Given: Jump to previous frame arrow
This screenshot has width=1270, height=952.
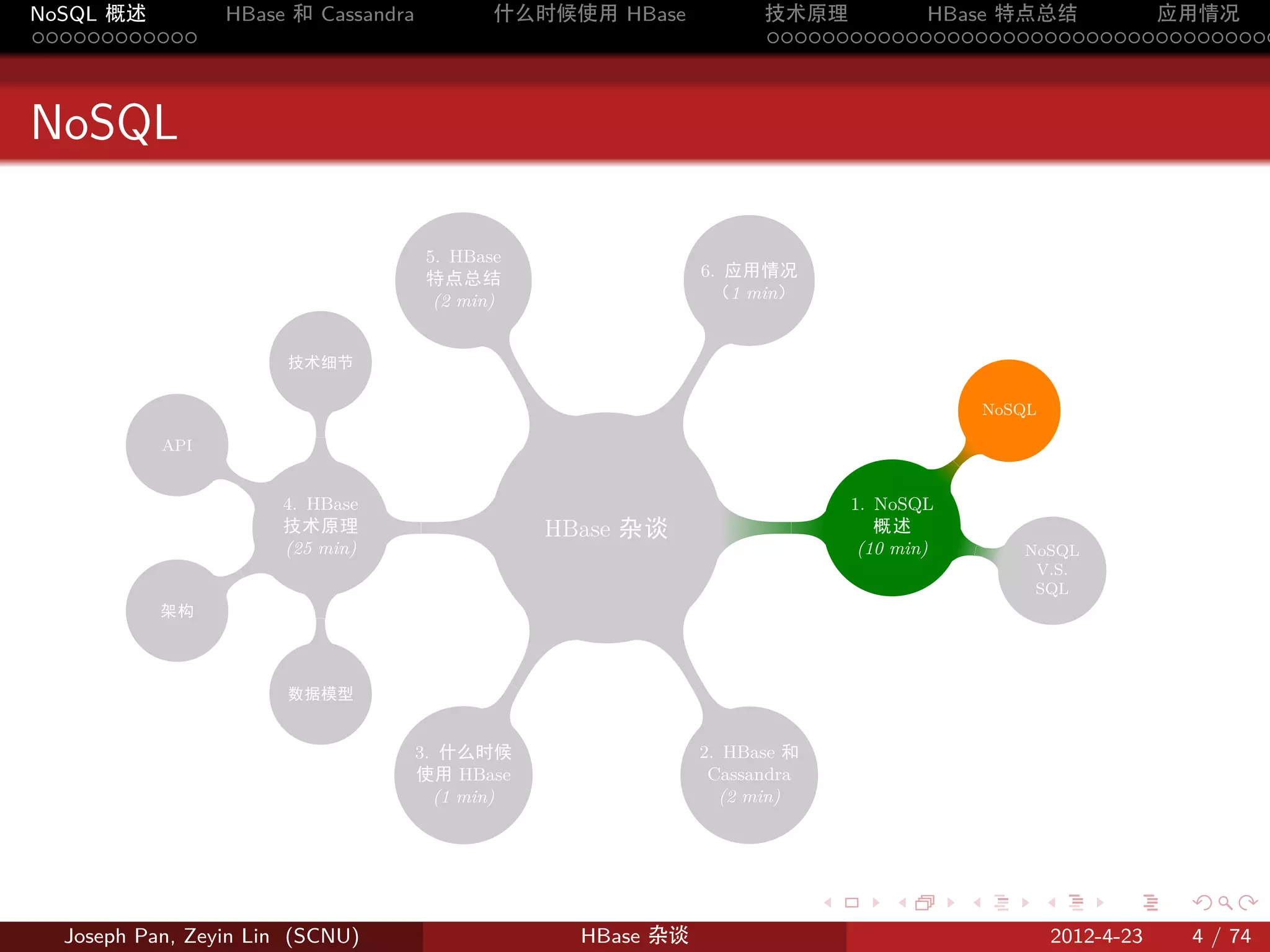Looking at the screenshot, I should (902, 902).
